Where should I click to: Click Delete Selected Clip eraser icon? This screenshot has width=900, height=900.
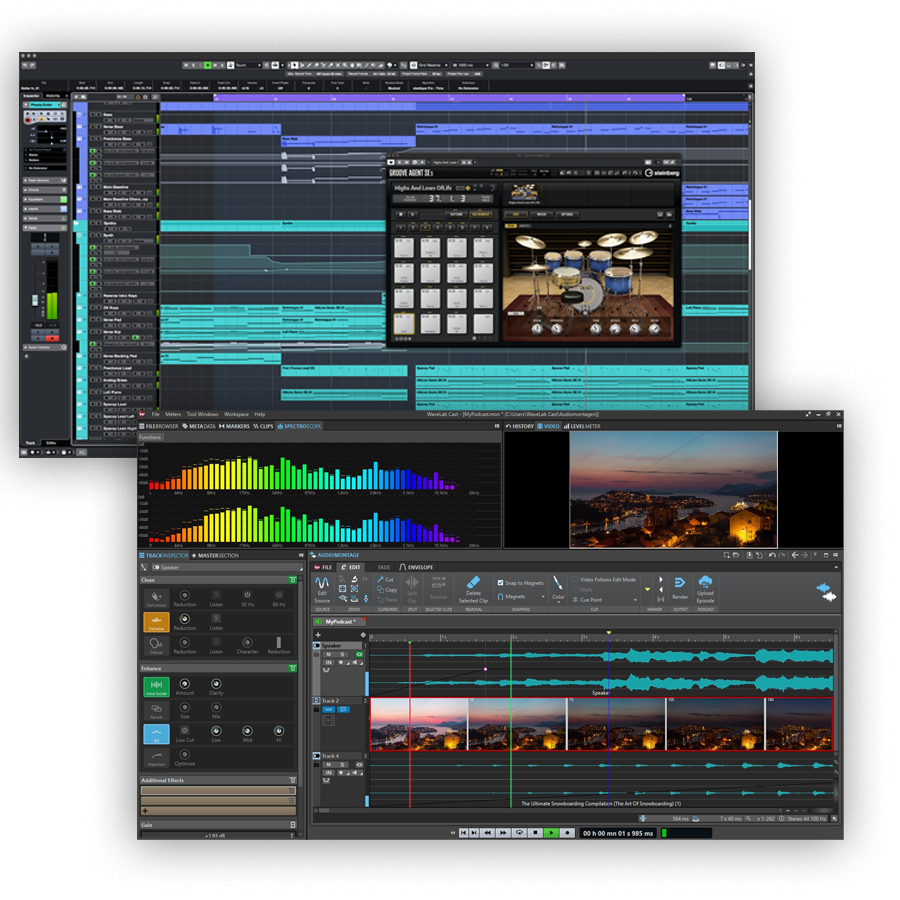tap(474, 581)
